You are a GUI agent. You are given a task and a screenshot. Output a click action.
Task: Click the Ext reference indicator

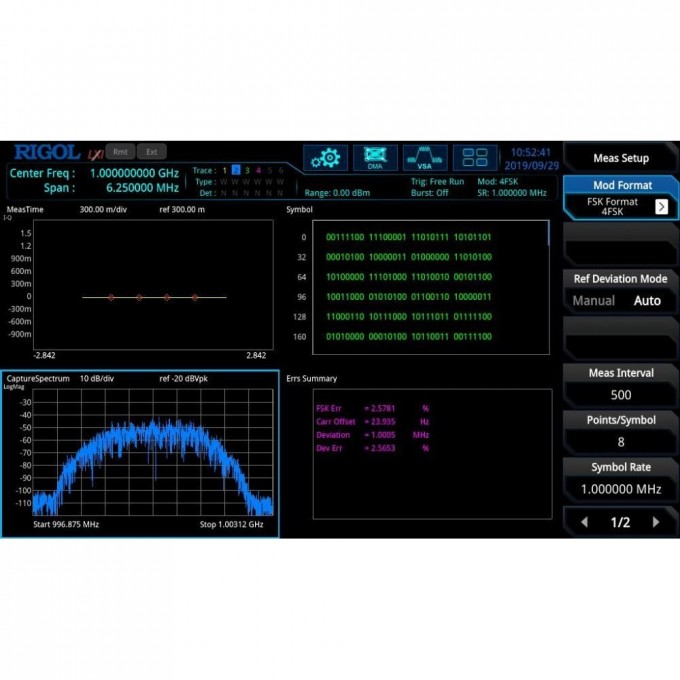point(151,152)
